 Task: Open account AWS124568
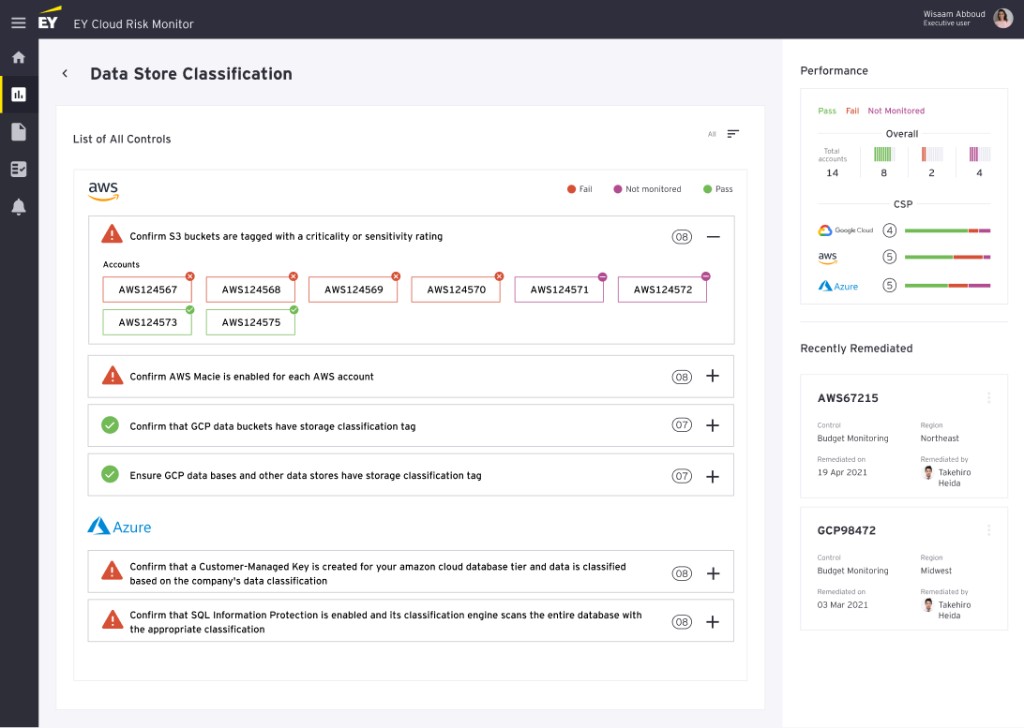[251, 289]
